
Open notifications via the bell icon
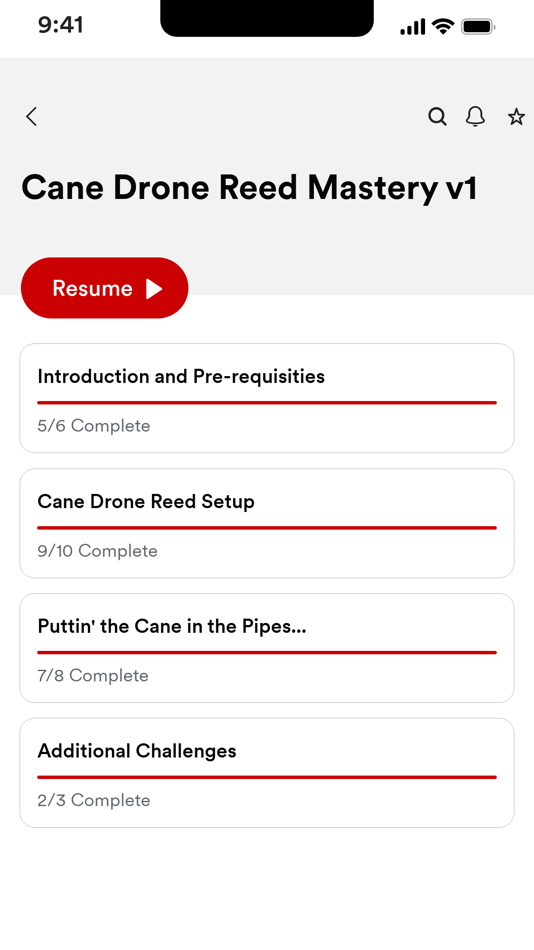(476, 116)
